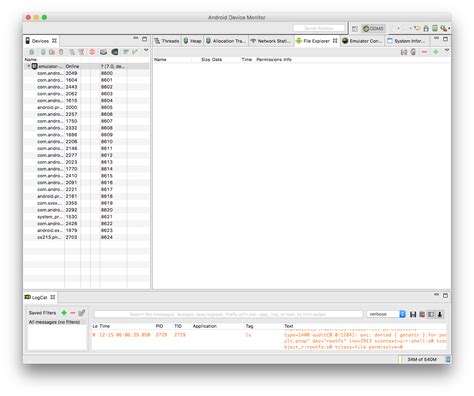Select the LogCat tab

point(40,297)
